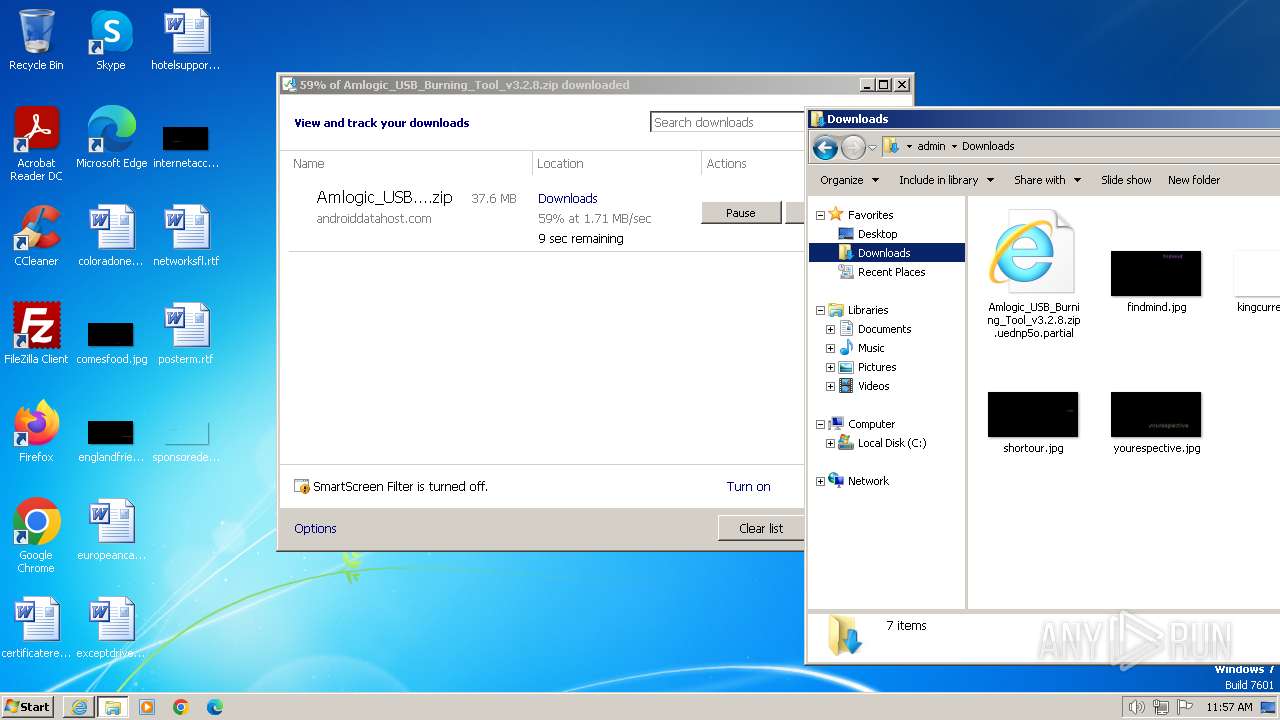Launch Google Chrome desktop shortcut
Screen dimensions: 1280x720
(x=36, y=536)
